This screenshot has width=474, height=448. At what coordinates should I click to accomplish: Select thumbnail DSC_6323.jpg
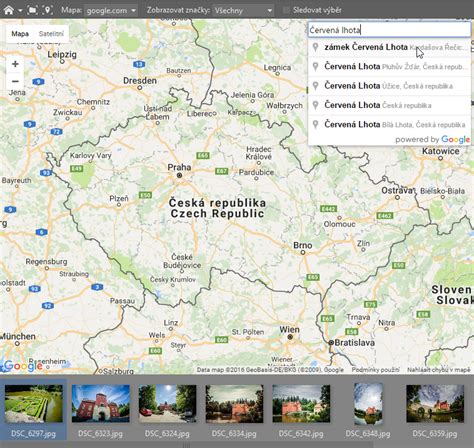(101, 410)
